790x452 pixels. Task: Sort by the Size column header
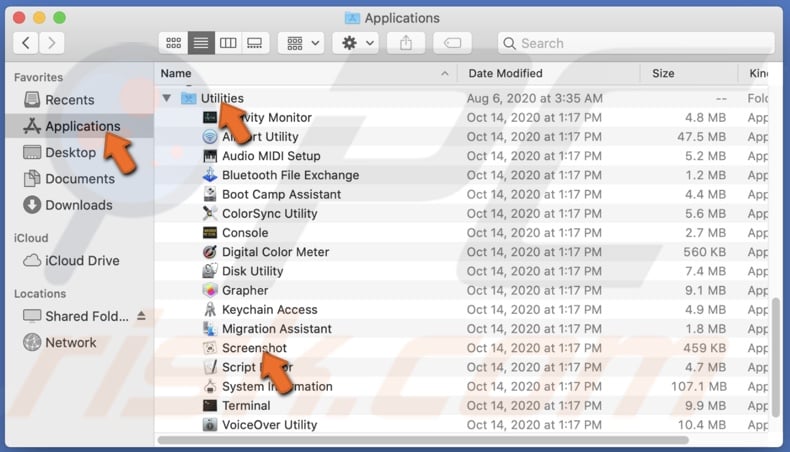(663, 74)
